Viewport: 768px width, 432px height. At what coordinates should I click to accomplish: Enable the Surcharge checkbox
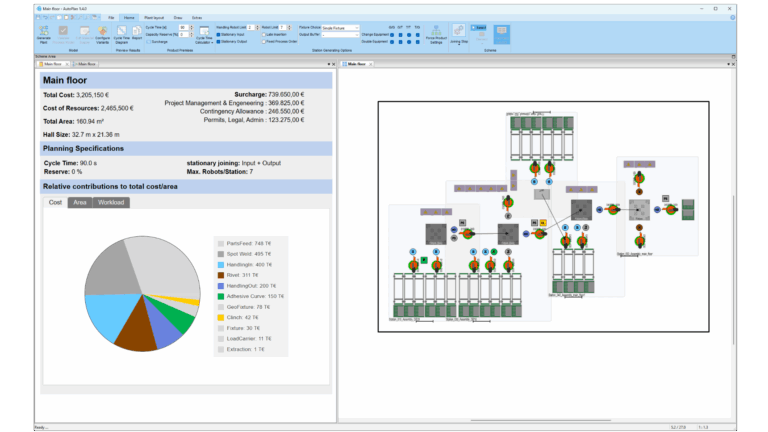click(x=149, y=42)
